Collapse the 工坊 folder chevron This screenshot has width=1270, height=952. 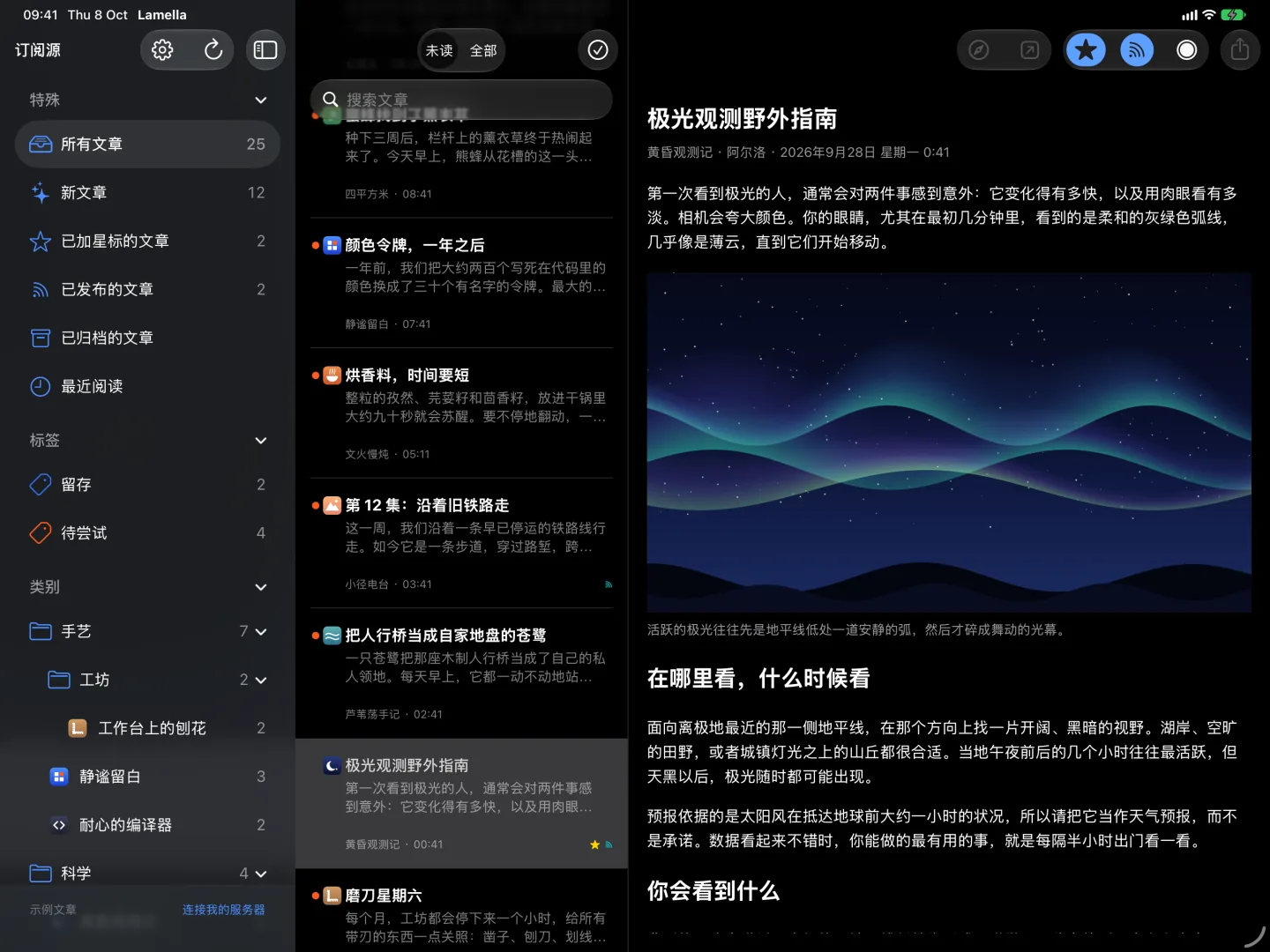tap(261, 680)
